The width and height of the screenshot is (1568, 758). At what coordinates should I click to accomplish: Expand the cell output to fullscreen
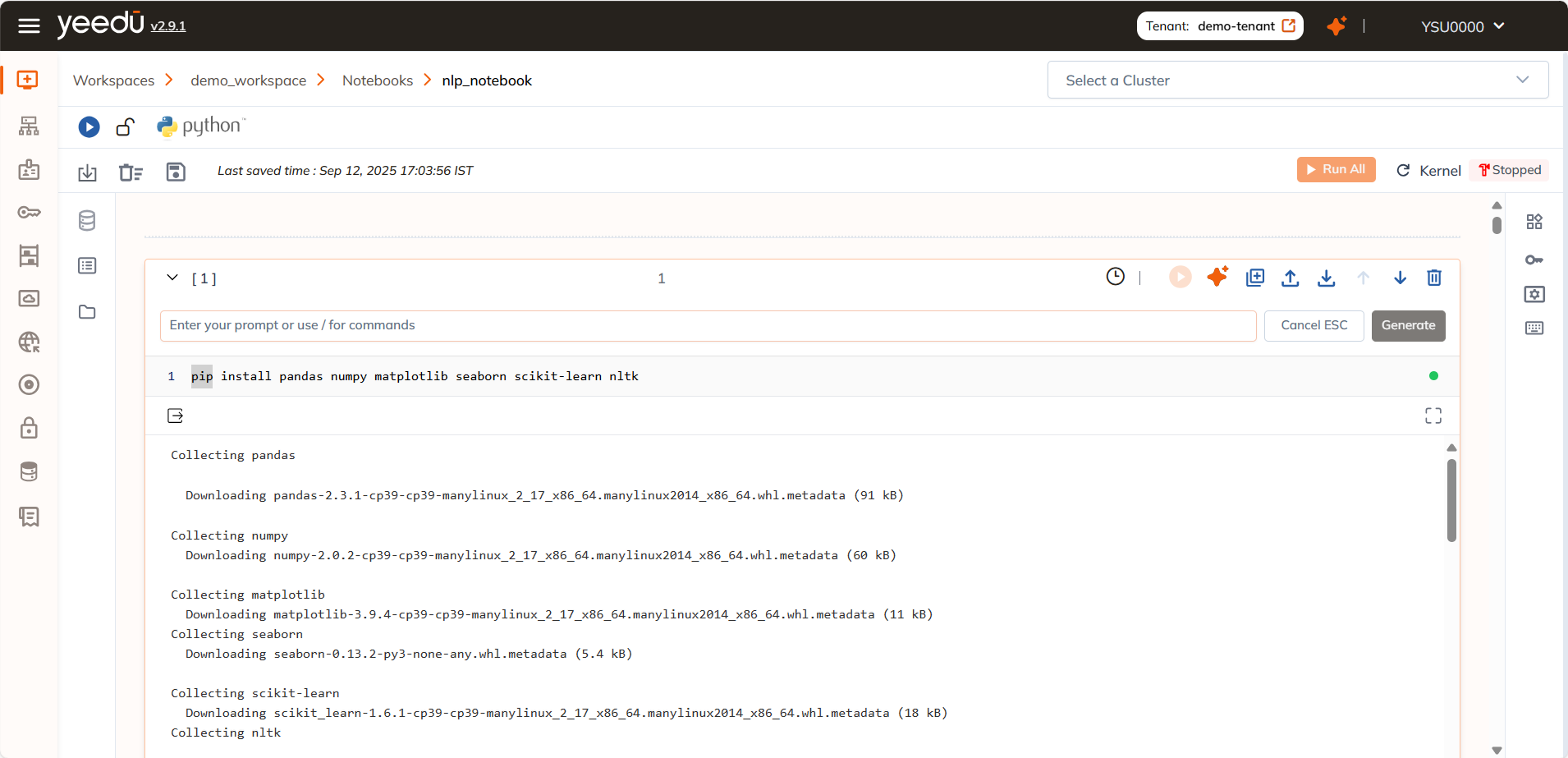pyautogui.click(x=1433, y=416)
